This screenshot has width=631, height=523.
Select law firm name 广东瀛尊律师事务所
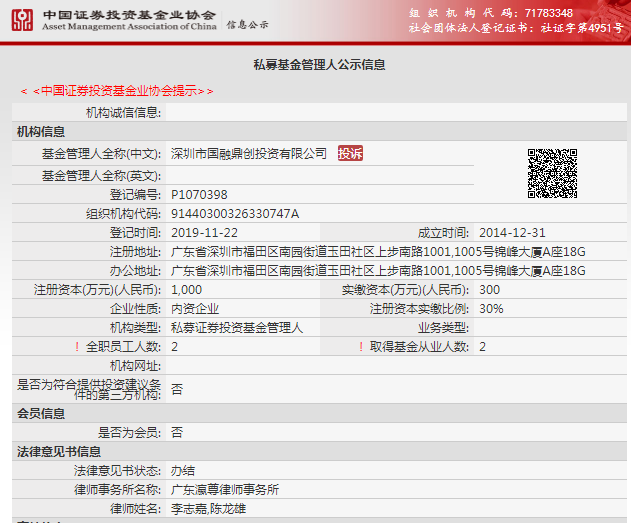point(225,490)
